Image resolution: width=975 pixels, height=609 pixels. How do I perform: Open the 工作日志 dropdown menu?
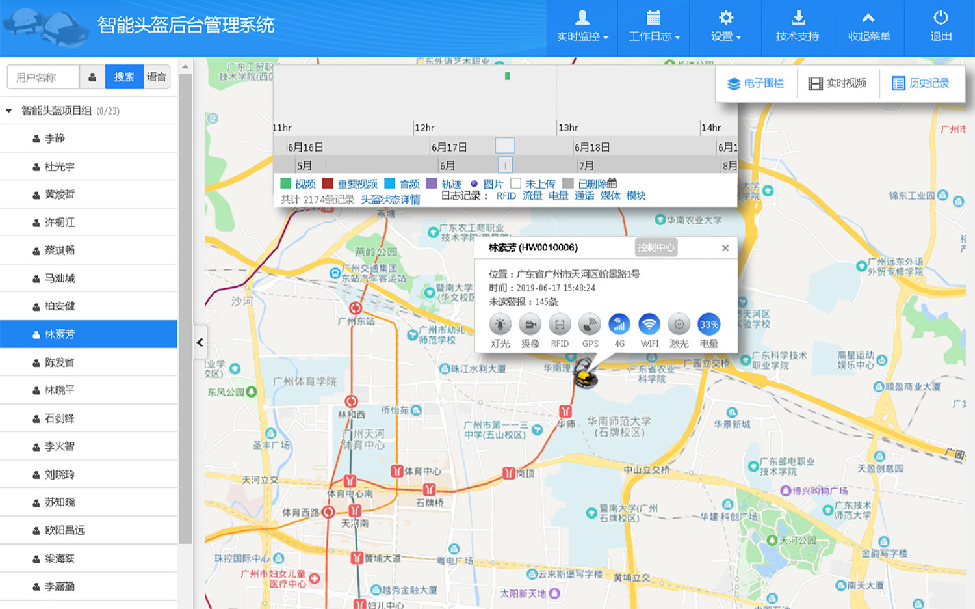tap(654, 28)
